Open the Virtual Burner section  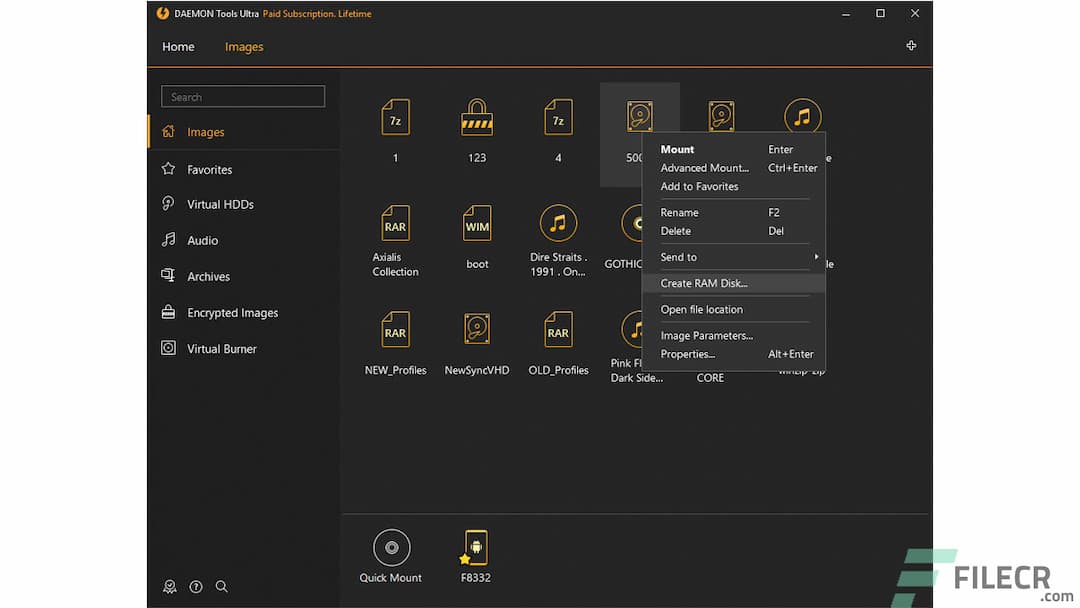point(221,349)
